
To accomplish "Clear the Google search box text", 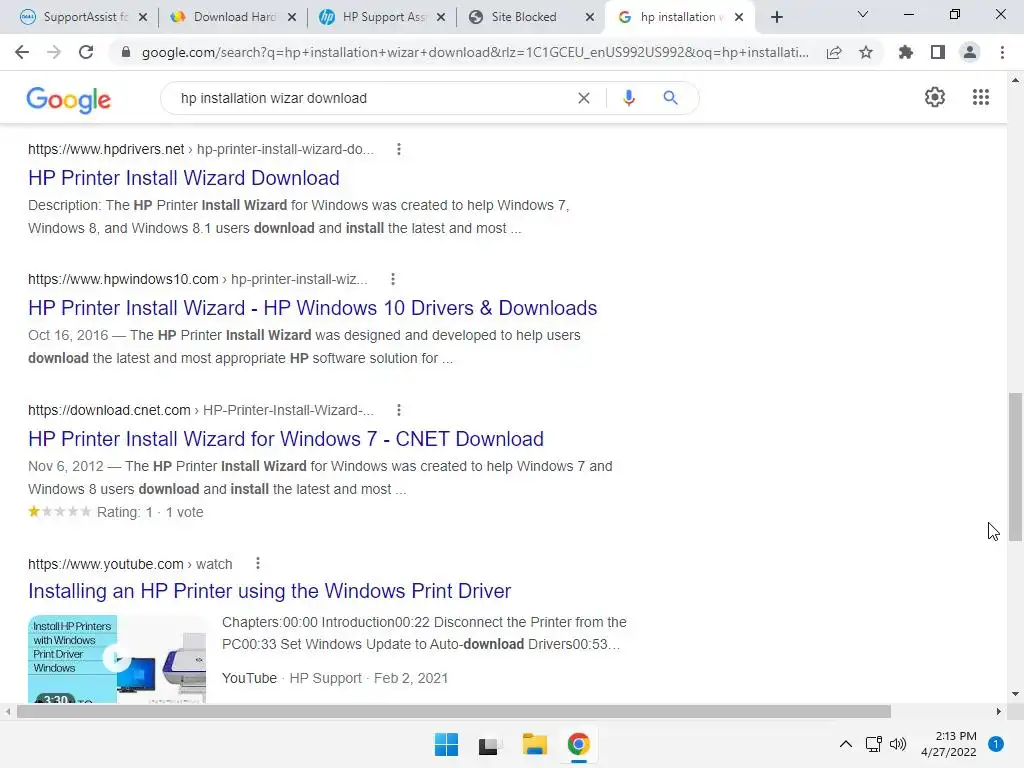I will [584, 98].
